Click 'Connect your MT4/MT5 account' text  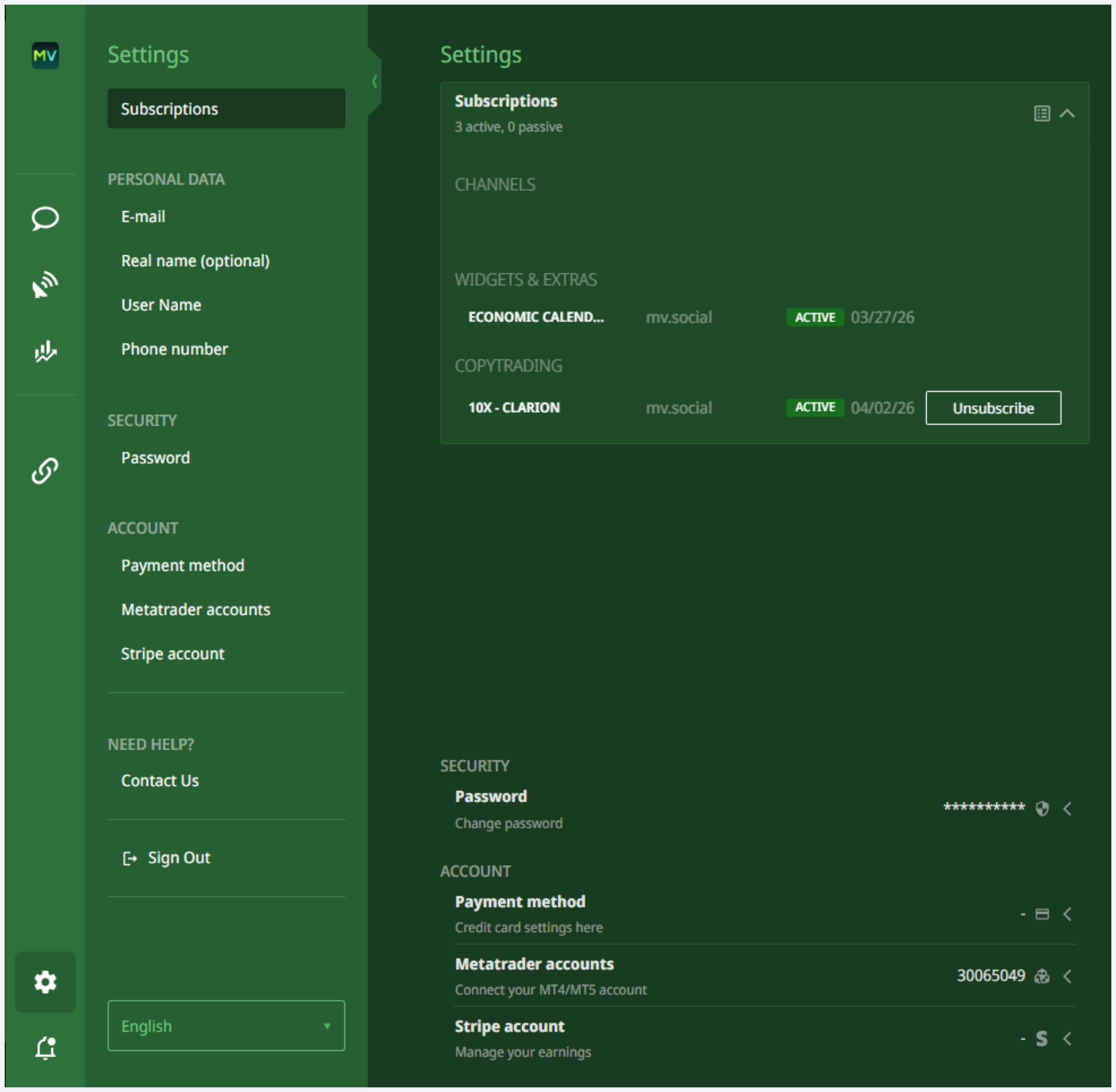coord(550,990)
